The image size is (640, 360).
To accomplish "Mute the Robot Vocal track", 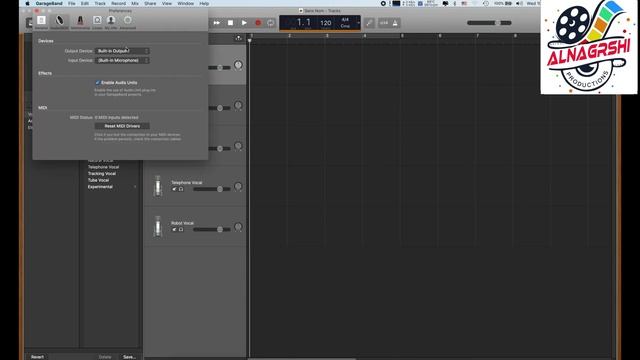I will click(174, 229).
